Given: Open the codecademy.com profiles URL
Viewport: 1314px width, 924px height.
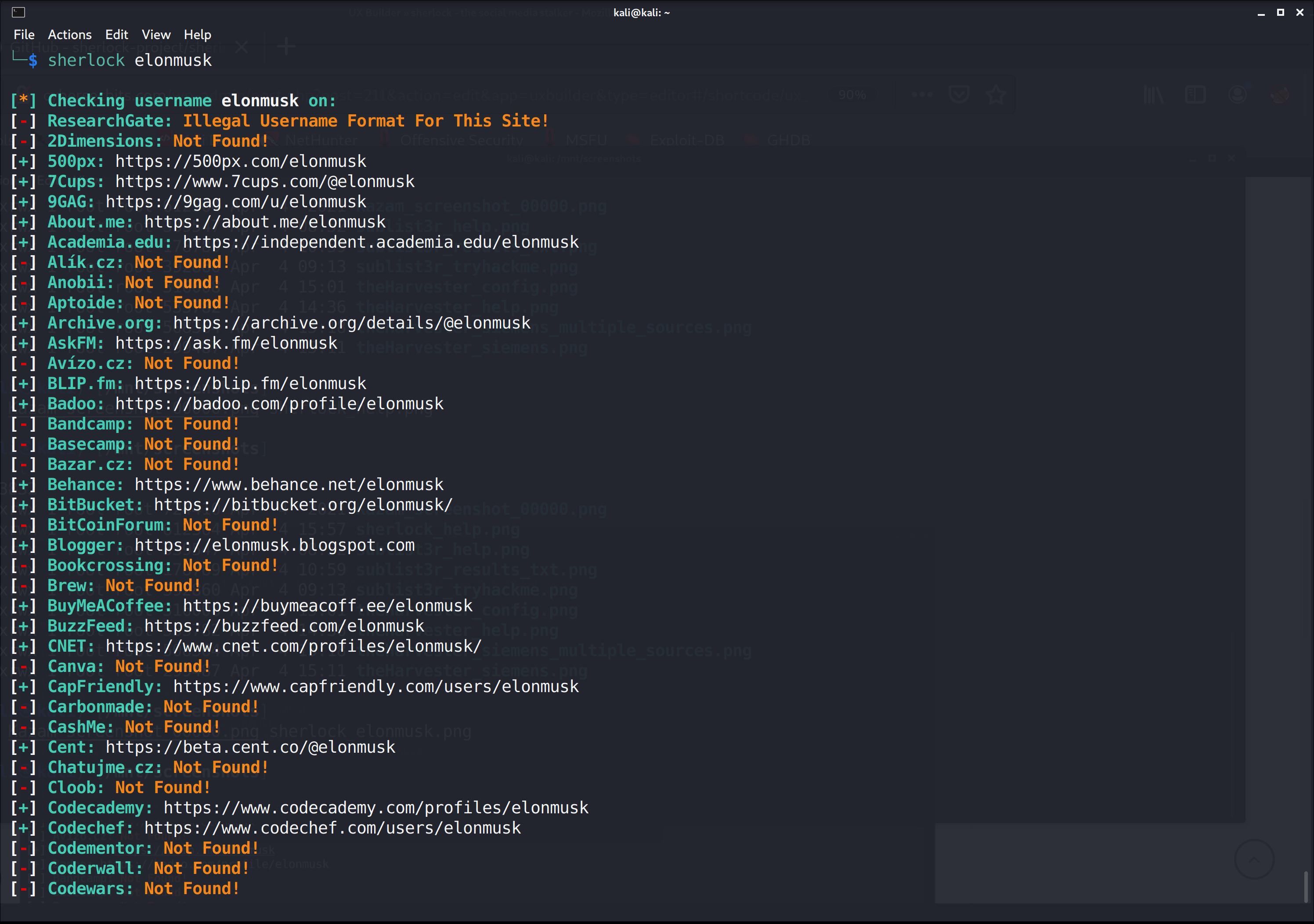Looking at the screenshot, I should click(375, 807).
